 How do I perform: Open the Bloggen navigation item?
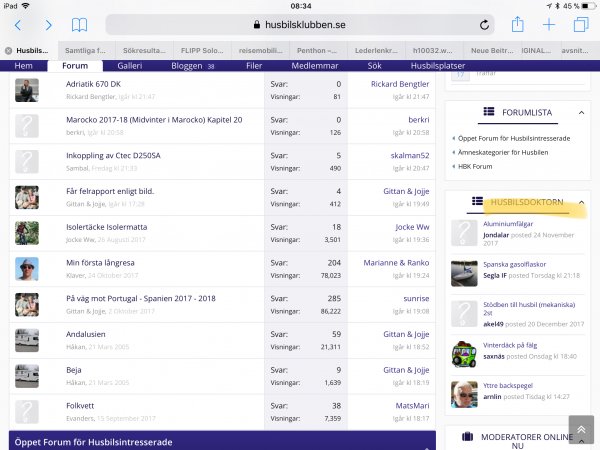point(187,65)
